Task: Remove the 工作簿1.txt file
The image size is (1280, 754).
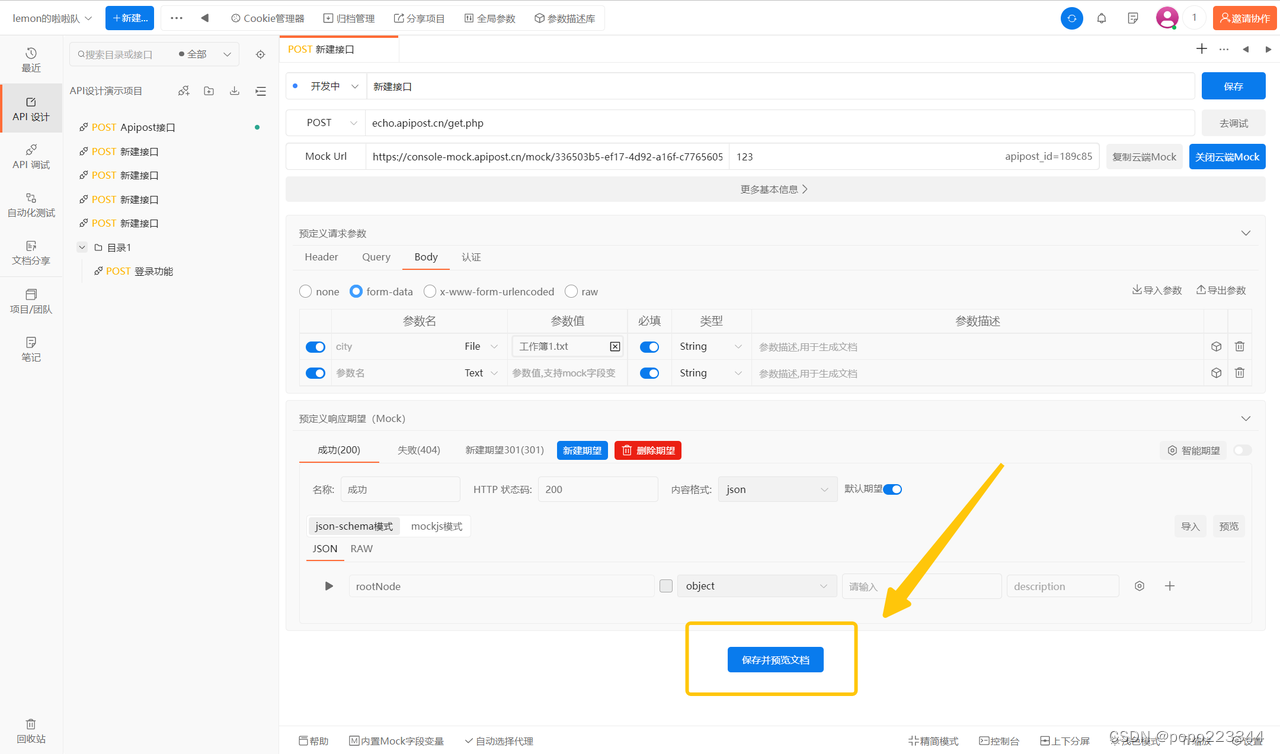Action: (x=615, y=347)
